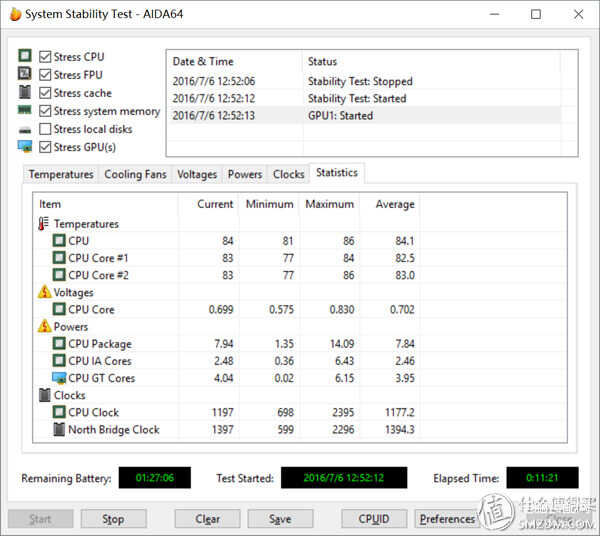Close the System Stability Test window
The width and height of the screenshot is (600, 536).
579,15
